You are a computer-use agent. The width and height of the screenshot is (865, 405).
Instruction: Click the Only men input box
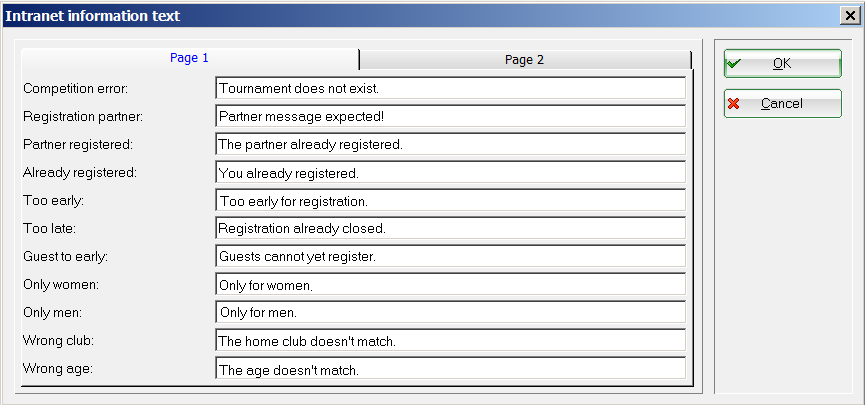(x=450, y=312)
